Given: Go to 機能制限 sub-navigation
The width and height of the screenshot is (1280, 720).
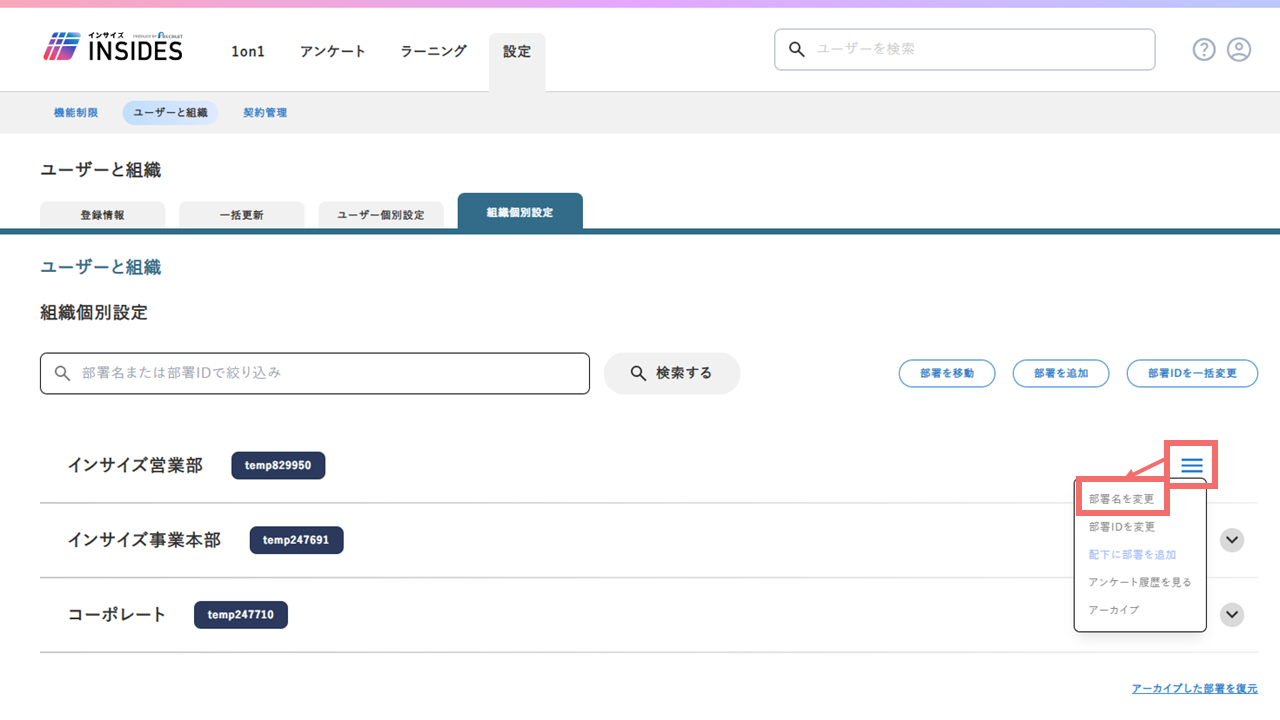Looking at the screenshot, I should (76, 113).
